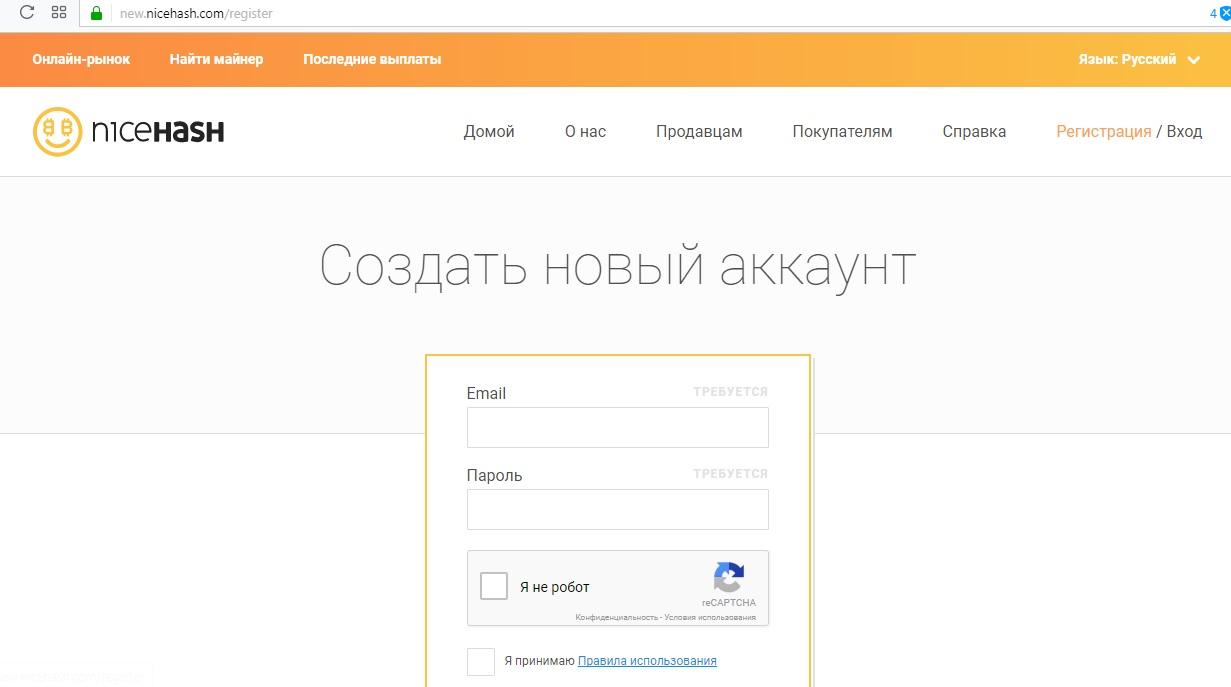Click the 'Вход' login link
The height and width of the screenshot is (687, 1231).
click(1184, 131)
